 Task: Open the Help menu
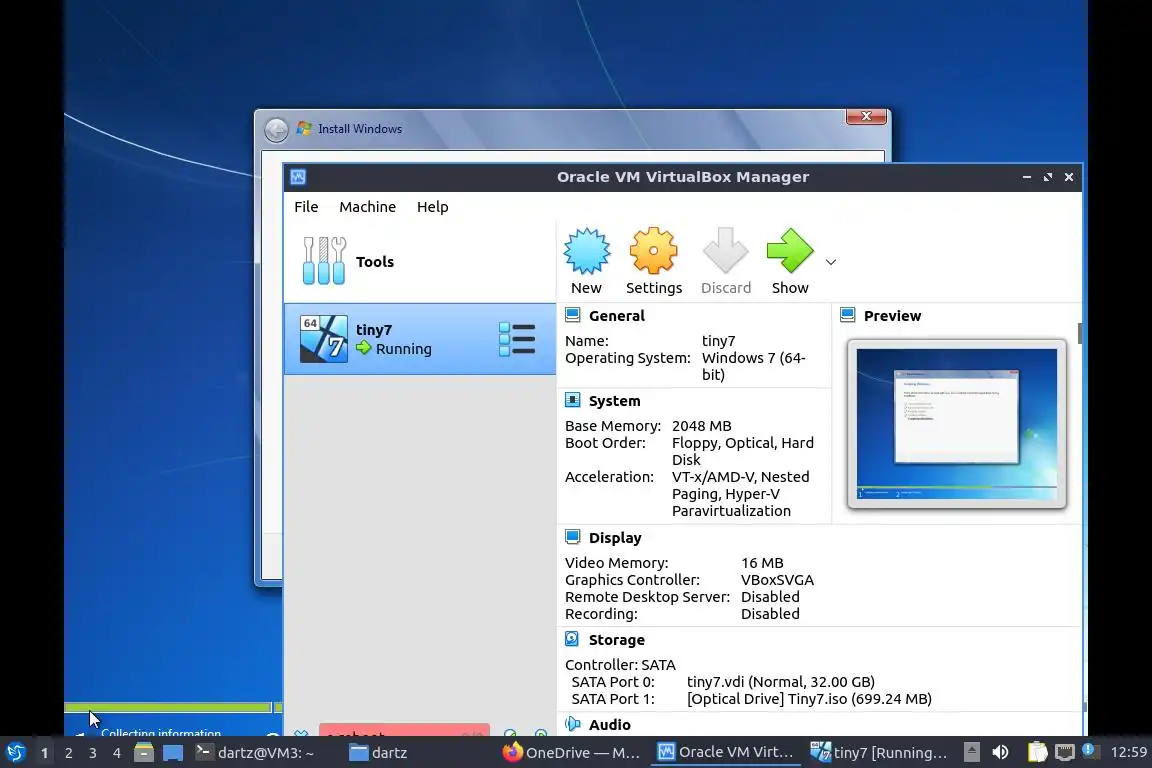point(433,207)
